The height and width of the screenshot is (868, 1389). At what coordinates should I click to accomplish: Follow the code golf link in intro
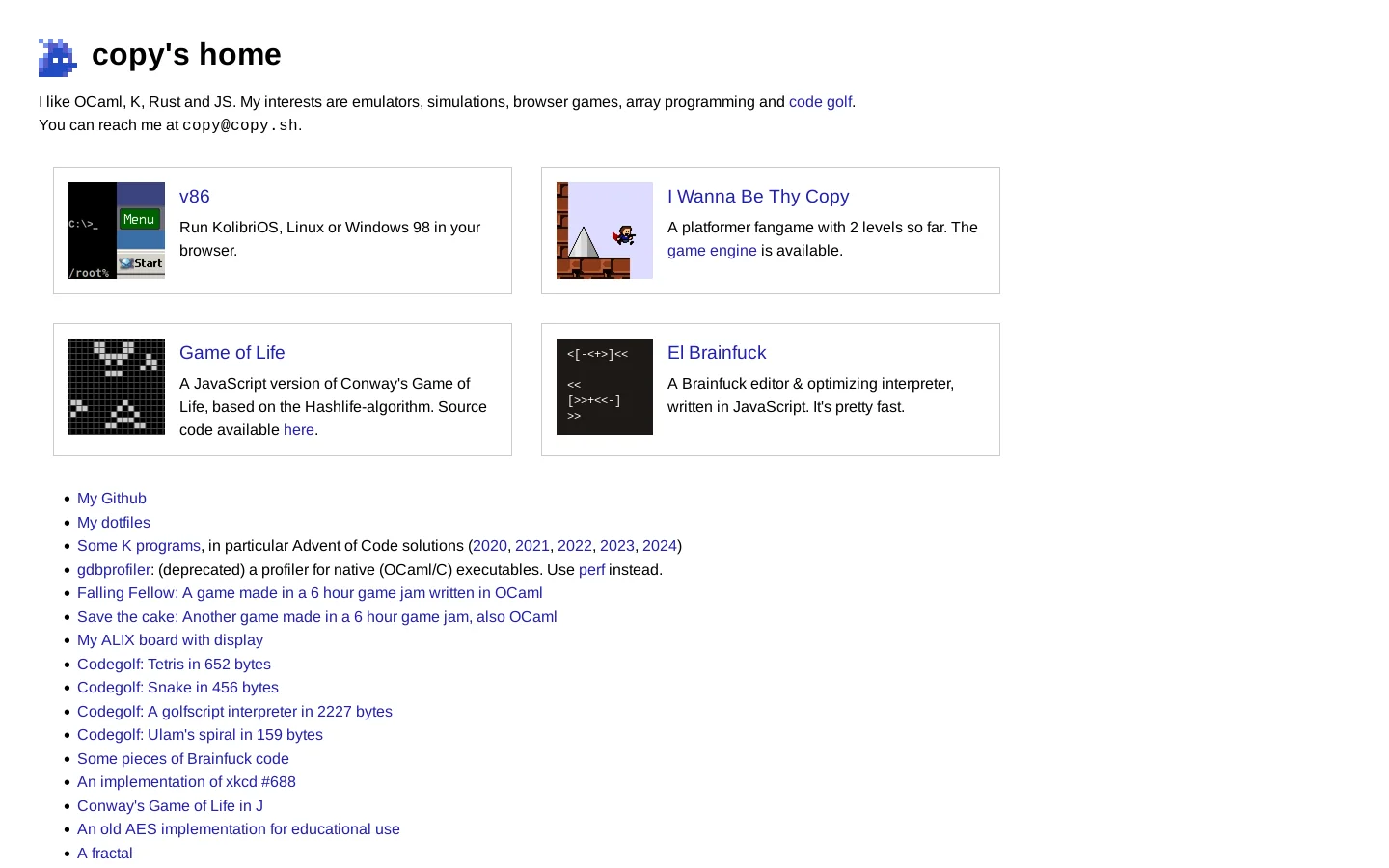coord(820,102)
